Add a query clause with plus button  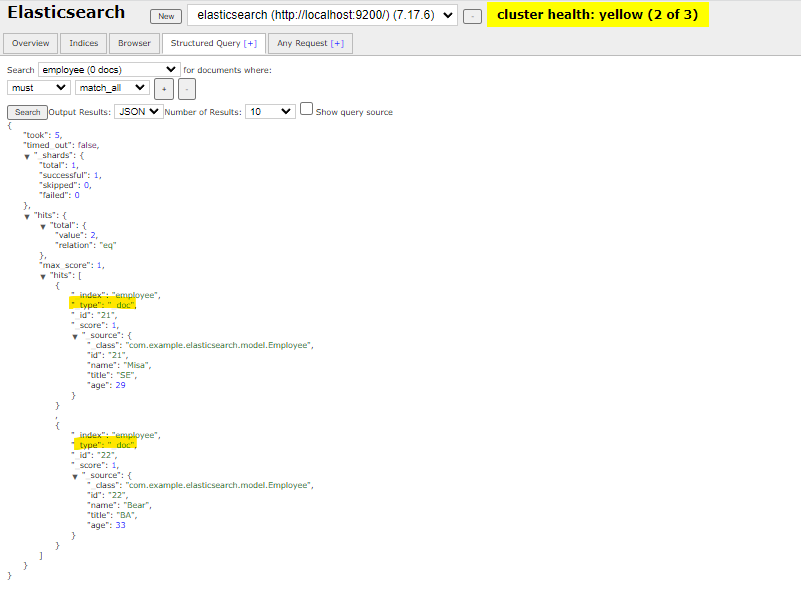[164, 89]
